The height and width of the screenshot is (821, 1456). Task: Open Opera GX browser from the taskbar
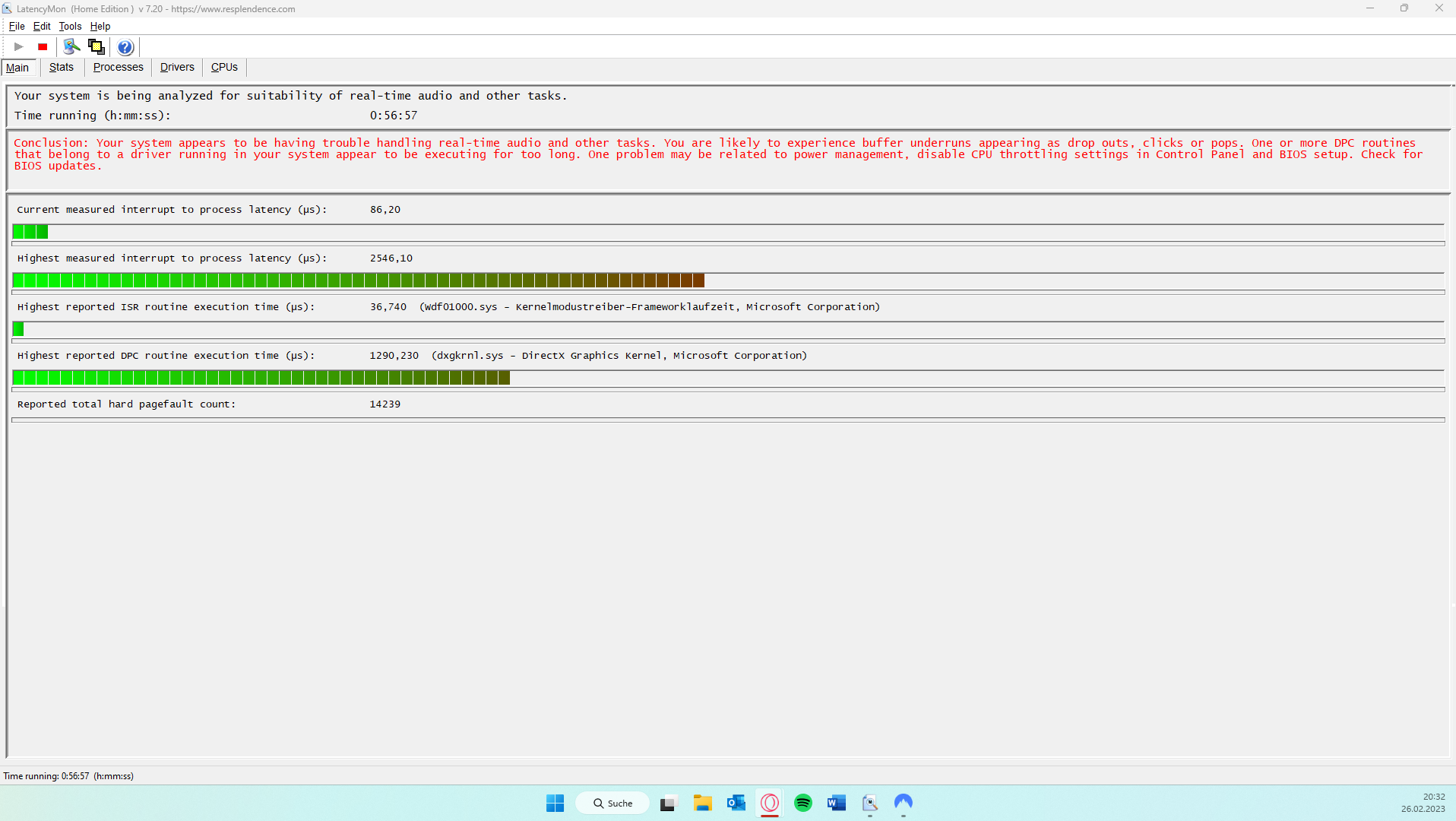(x=769, y=803)
